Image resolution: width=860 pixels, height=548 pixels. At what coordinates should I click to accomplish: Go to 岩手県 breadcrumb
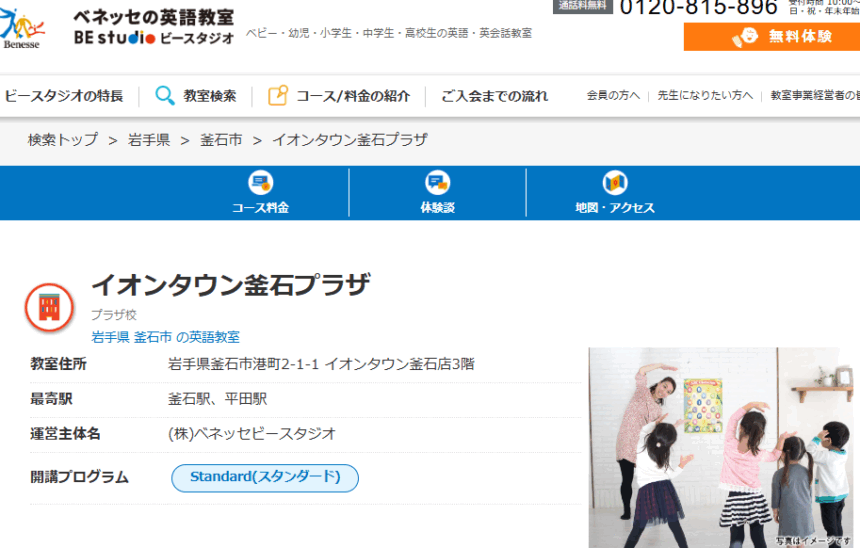pos(149,140)
